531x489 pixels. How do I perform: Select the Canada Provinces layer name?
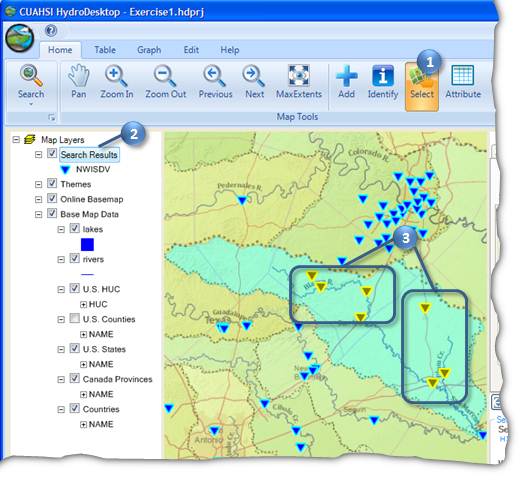pos(118,379)
